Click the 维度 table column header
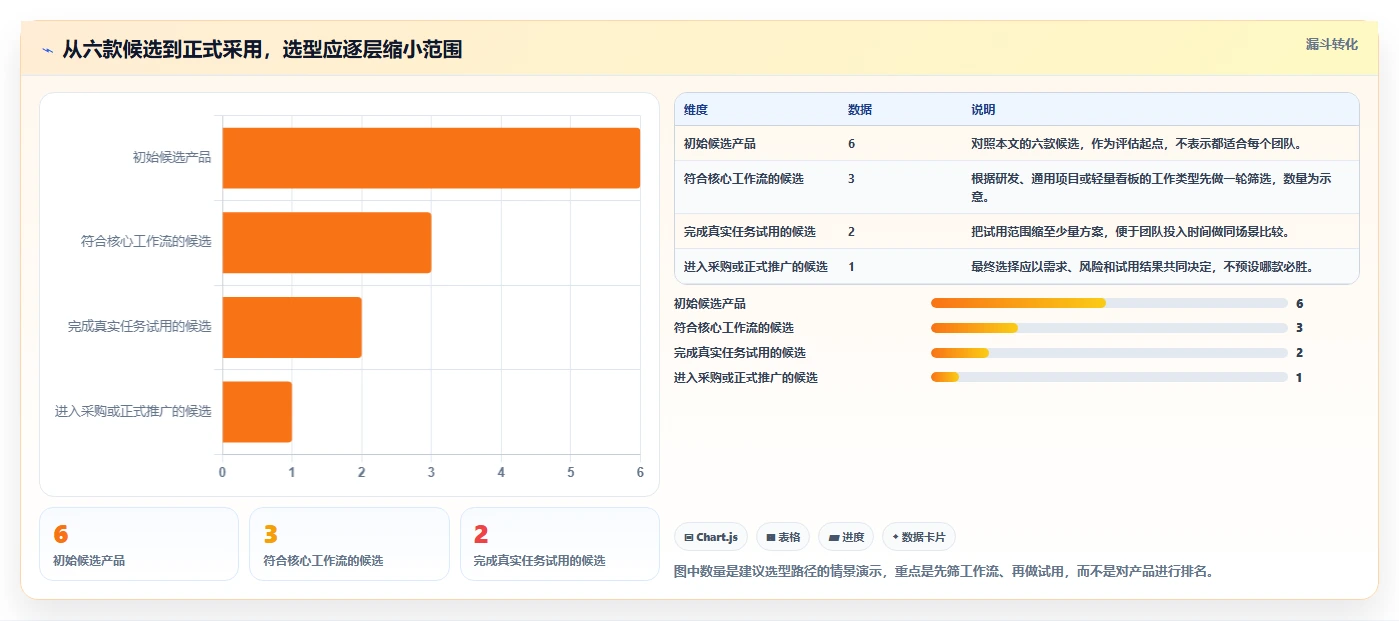Screen dimensions: 1399x621 click(x=696, y=110)
